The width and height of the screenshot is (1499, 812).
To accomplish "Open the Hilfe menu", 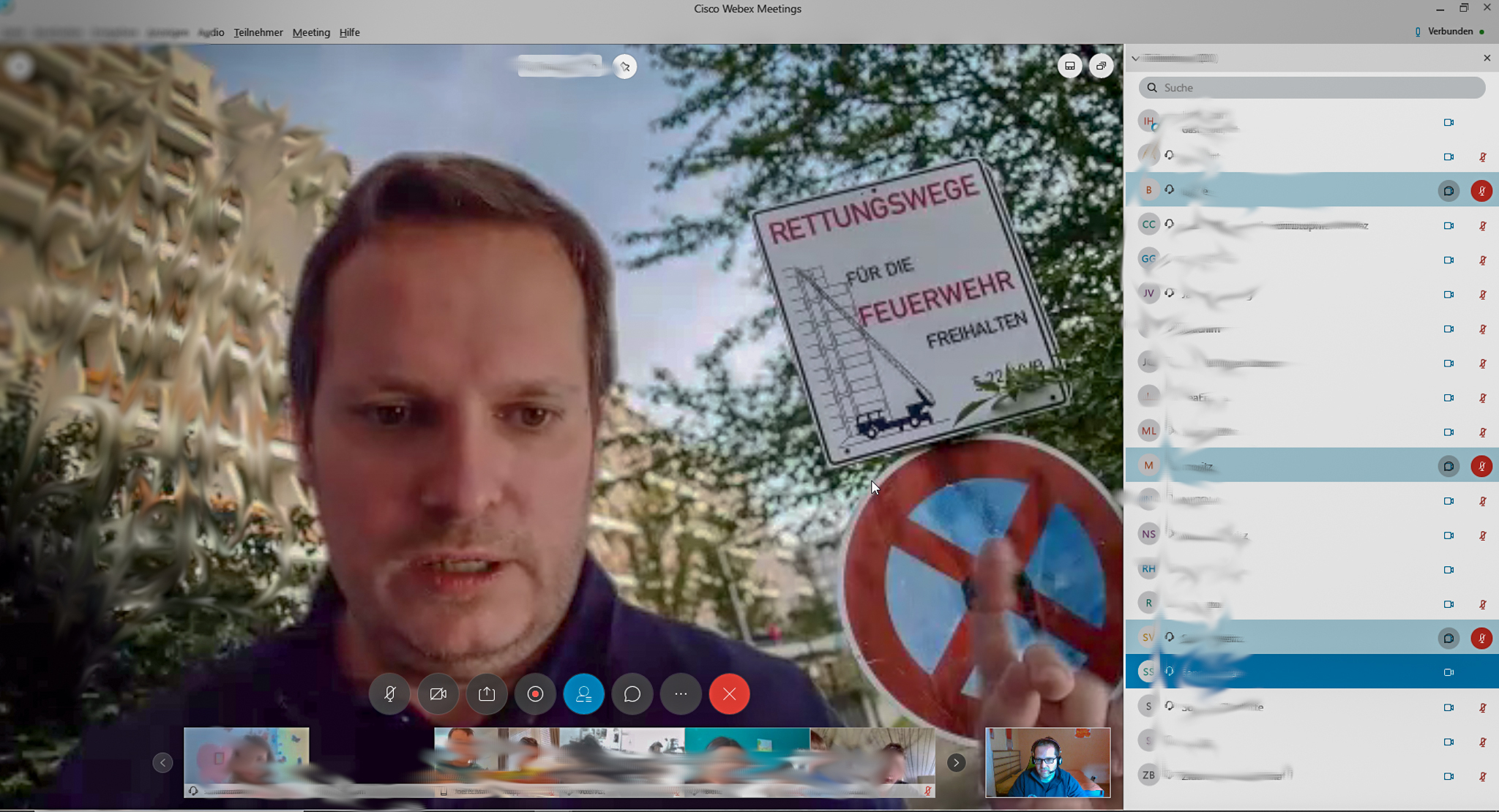I will click(349, 32).
